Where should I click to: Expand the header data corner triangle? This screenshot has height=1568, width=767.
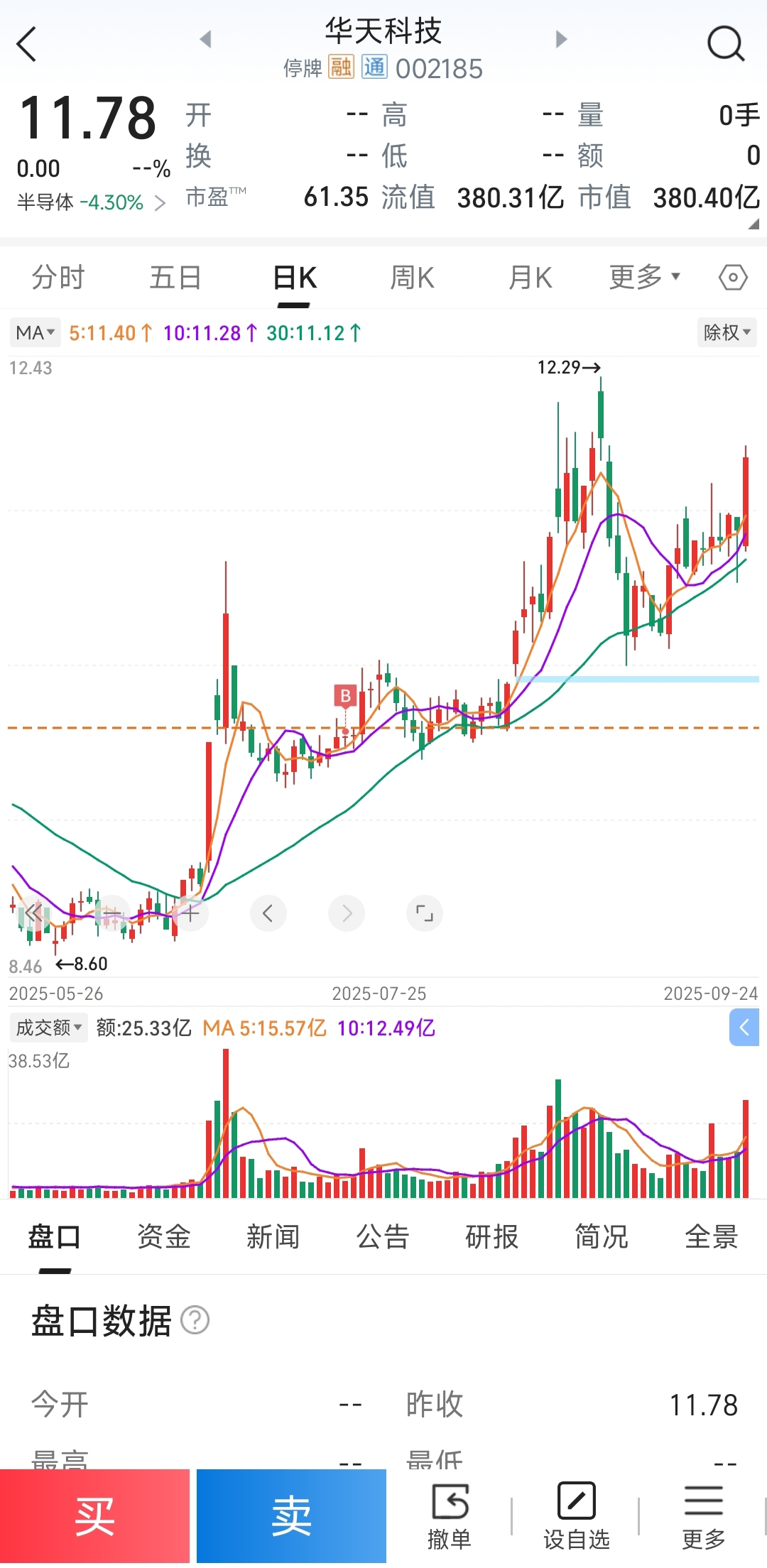click(754, 224)
